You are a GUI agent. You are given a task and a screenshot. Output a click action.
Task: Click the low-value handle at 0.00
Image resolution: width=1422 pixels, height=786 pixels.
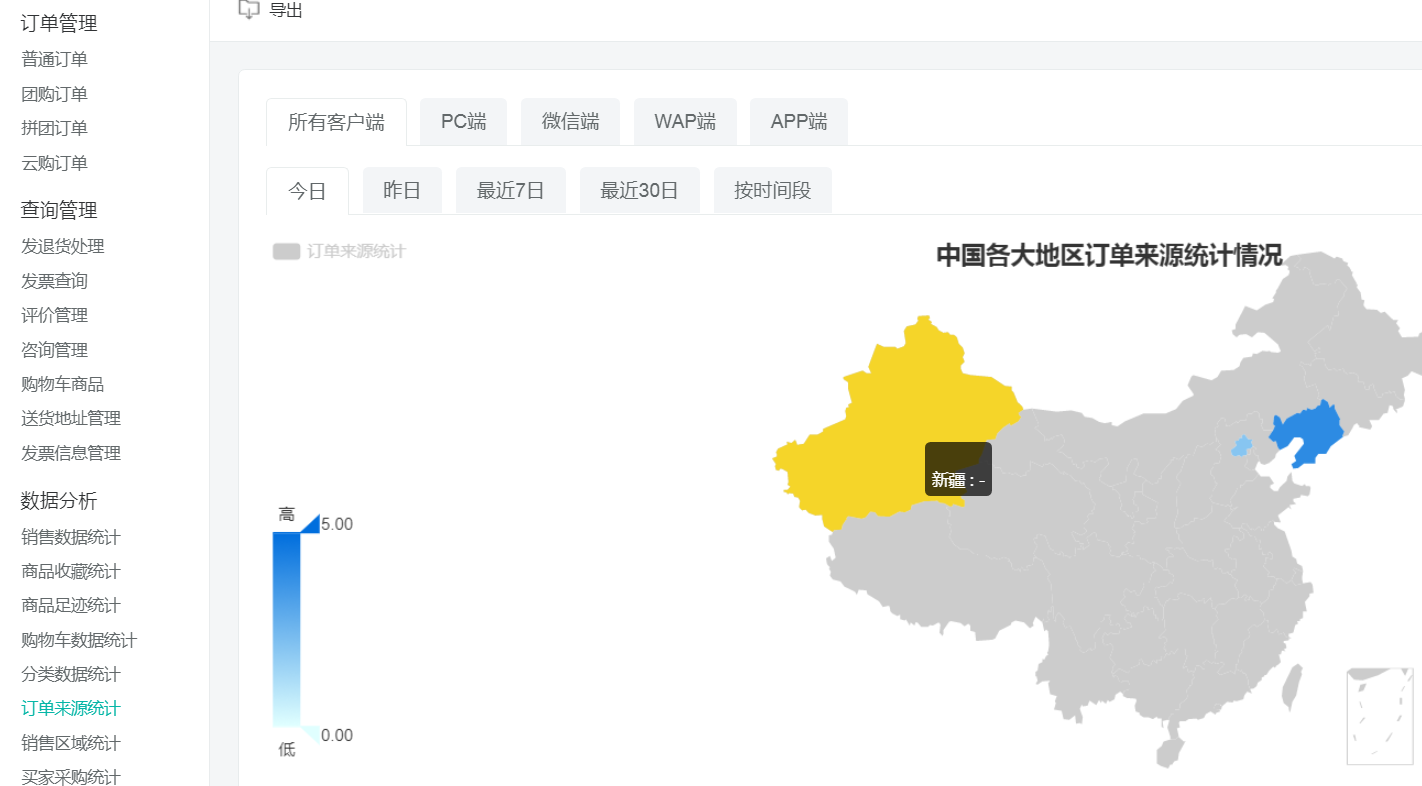coord(309,734)
